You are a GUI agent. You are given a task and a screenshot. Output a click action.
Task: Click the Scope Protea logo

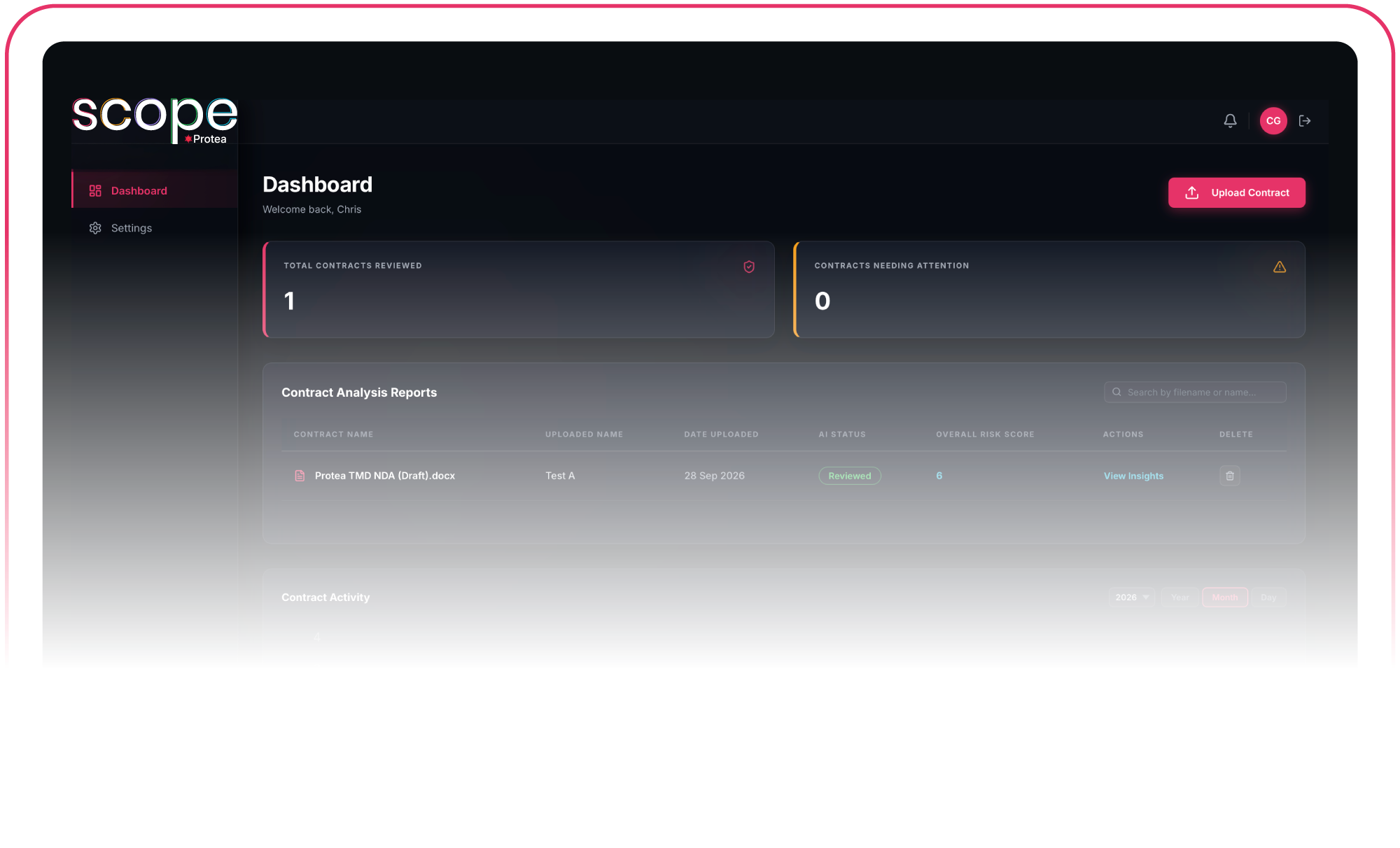(x=155, y=120)
